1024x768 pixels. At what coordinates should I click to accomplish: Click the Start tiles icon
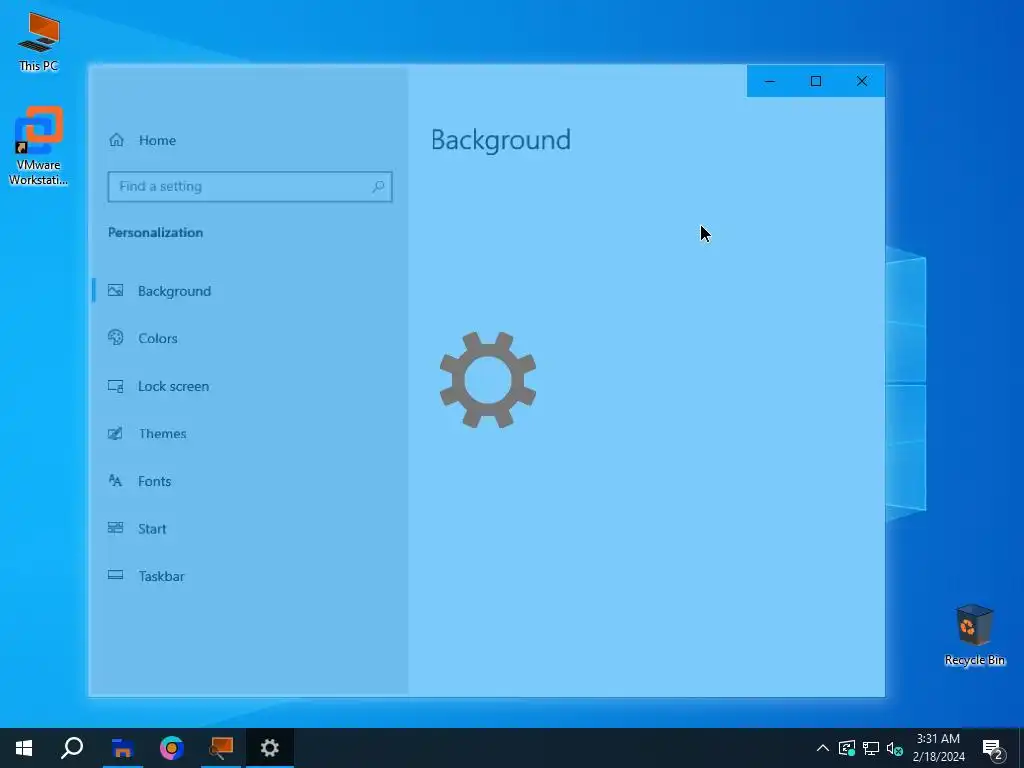(116, 528)
